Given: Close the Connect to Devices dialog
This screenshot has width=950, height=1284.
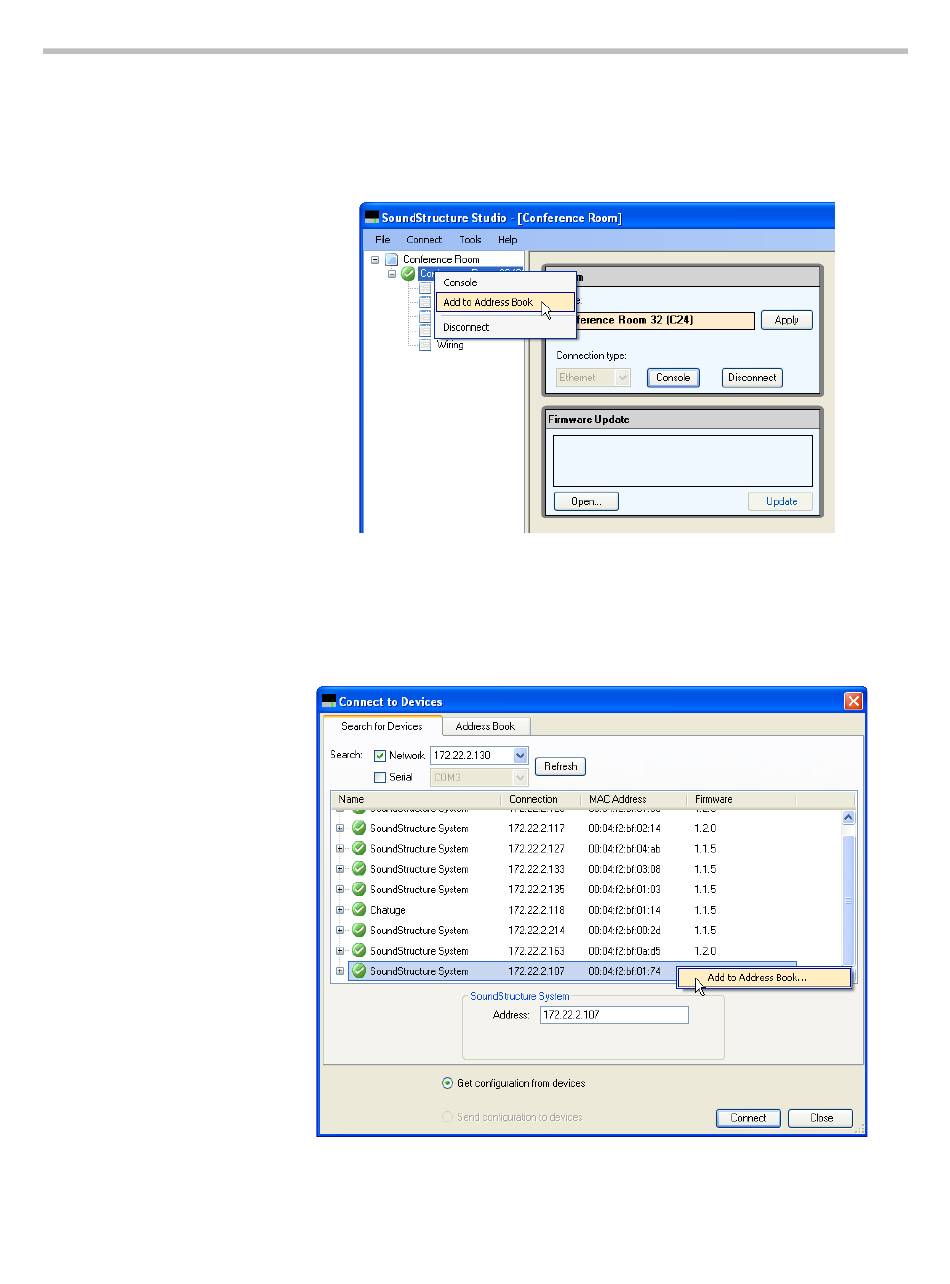Looking at the screenshot, I should click(853, 701).
